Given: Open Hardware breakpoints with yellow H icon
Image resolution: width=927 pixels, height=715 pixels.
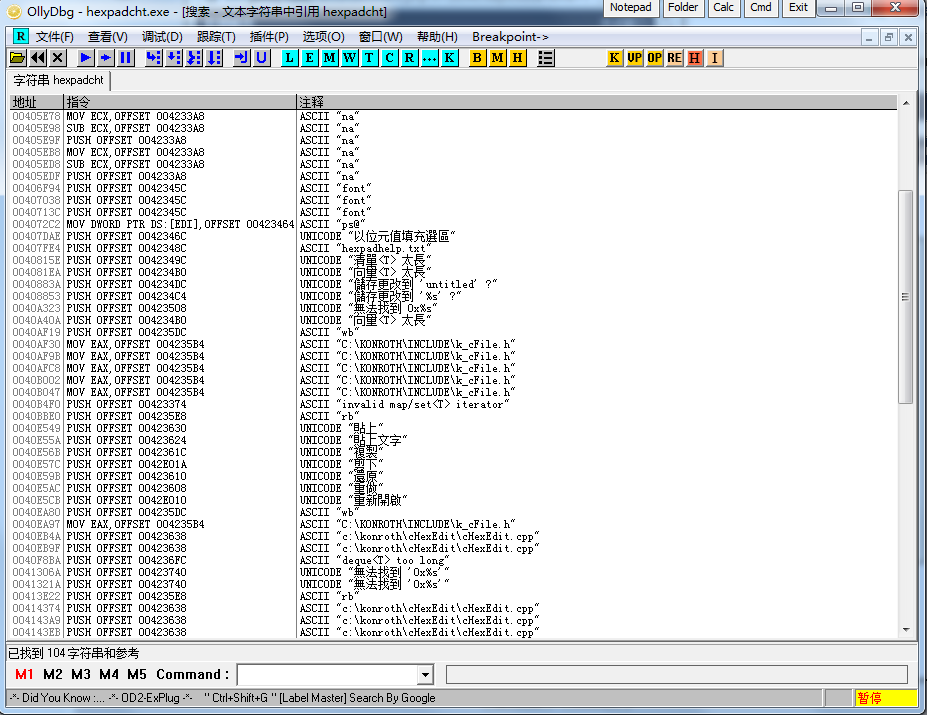Looking at the screenshot, I should click(517, 58).
